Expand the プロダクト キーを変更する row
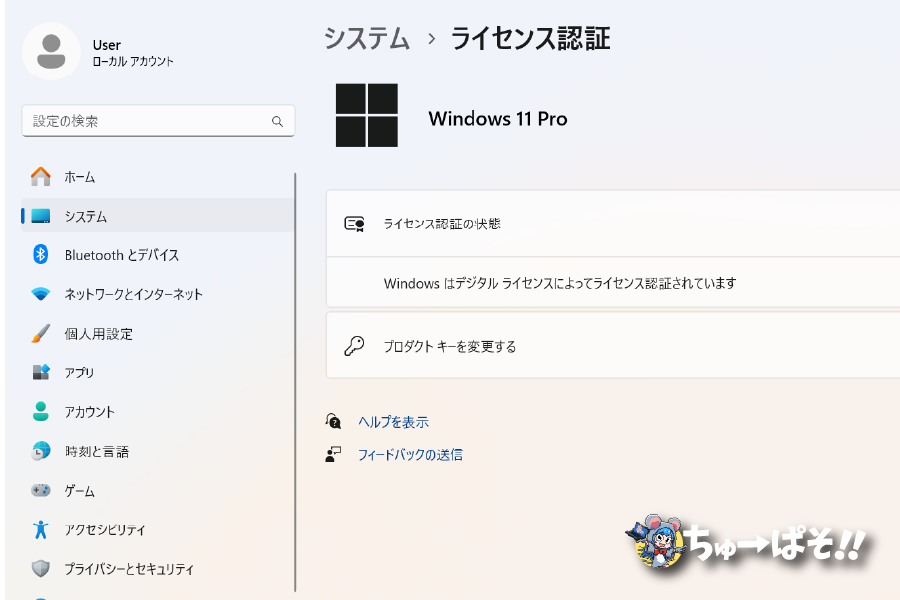 613,346
